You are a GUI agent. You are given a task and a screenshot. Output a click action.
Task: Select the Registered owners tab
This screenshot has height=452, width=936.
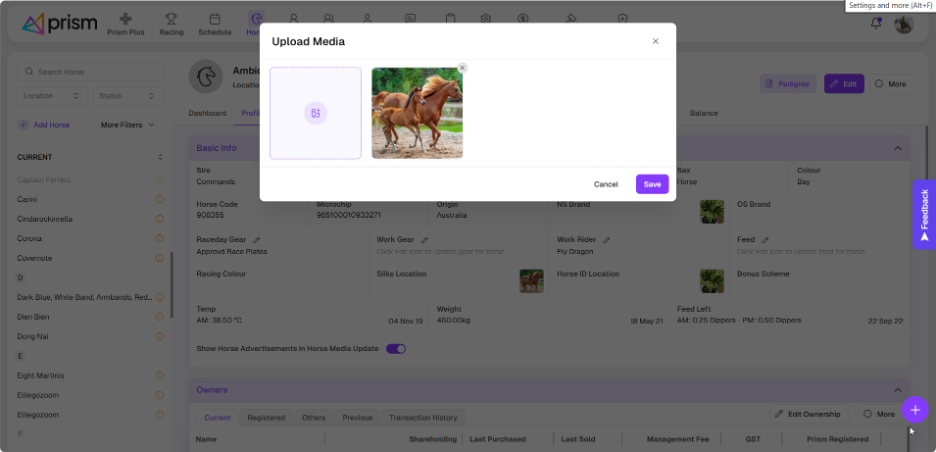coord(266,417)
